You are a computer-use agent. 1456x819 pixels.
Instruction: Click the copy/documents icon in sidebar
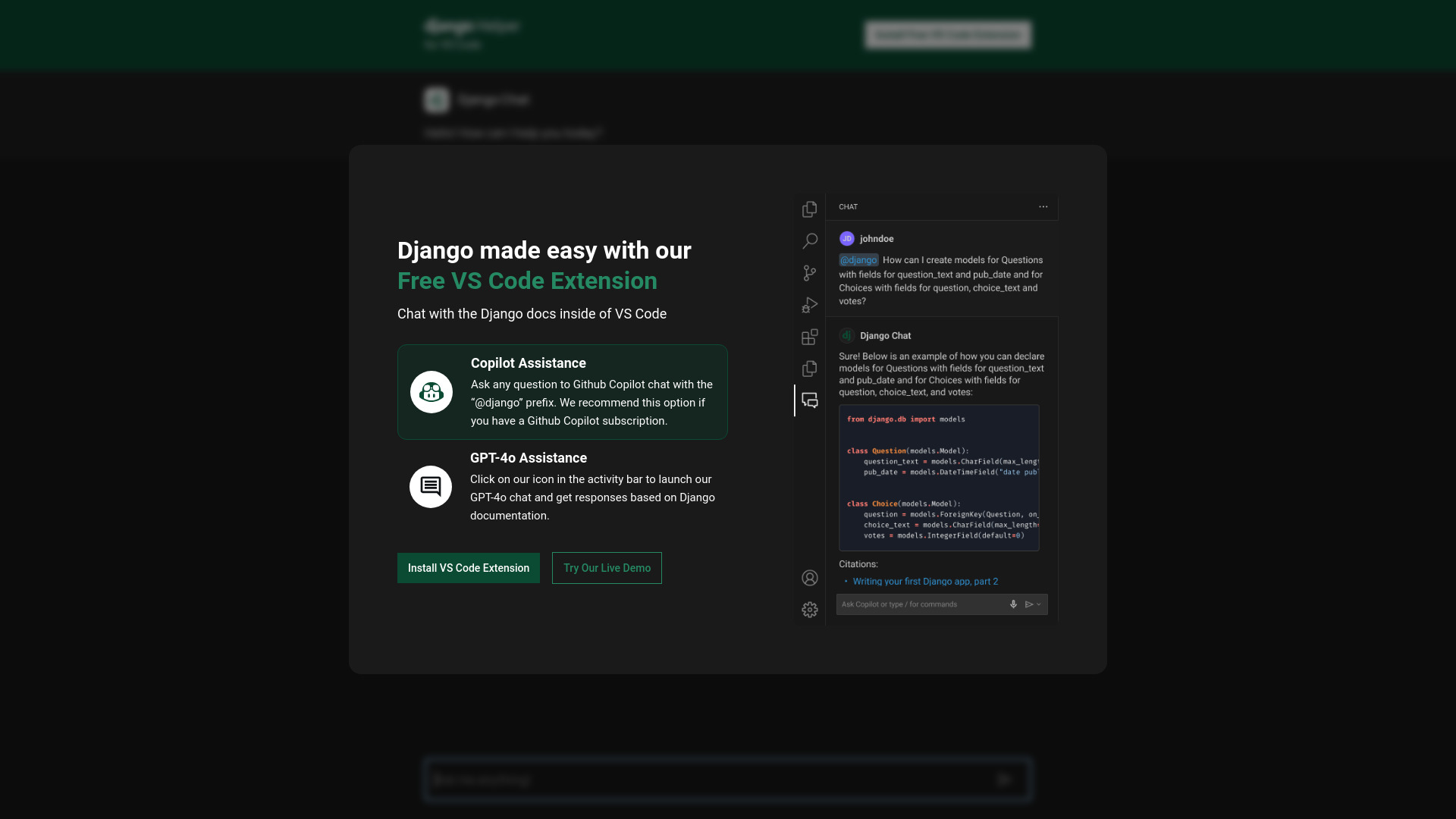(809, 209)
